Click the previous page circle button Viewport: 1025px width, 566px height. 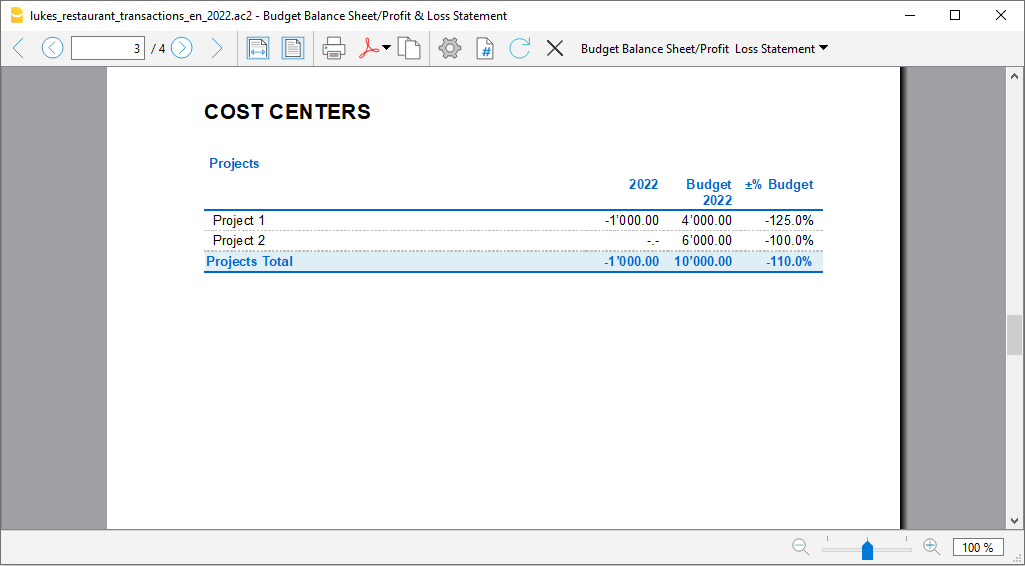click(52, 48)
